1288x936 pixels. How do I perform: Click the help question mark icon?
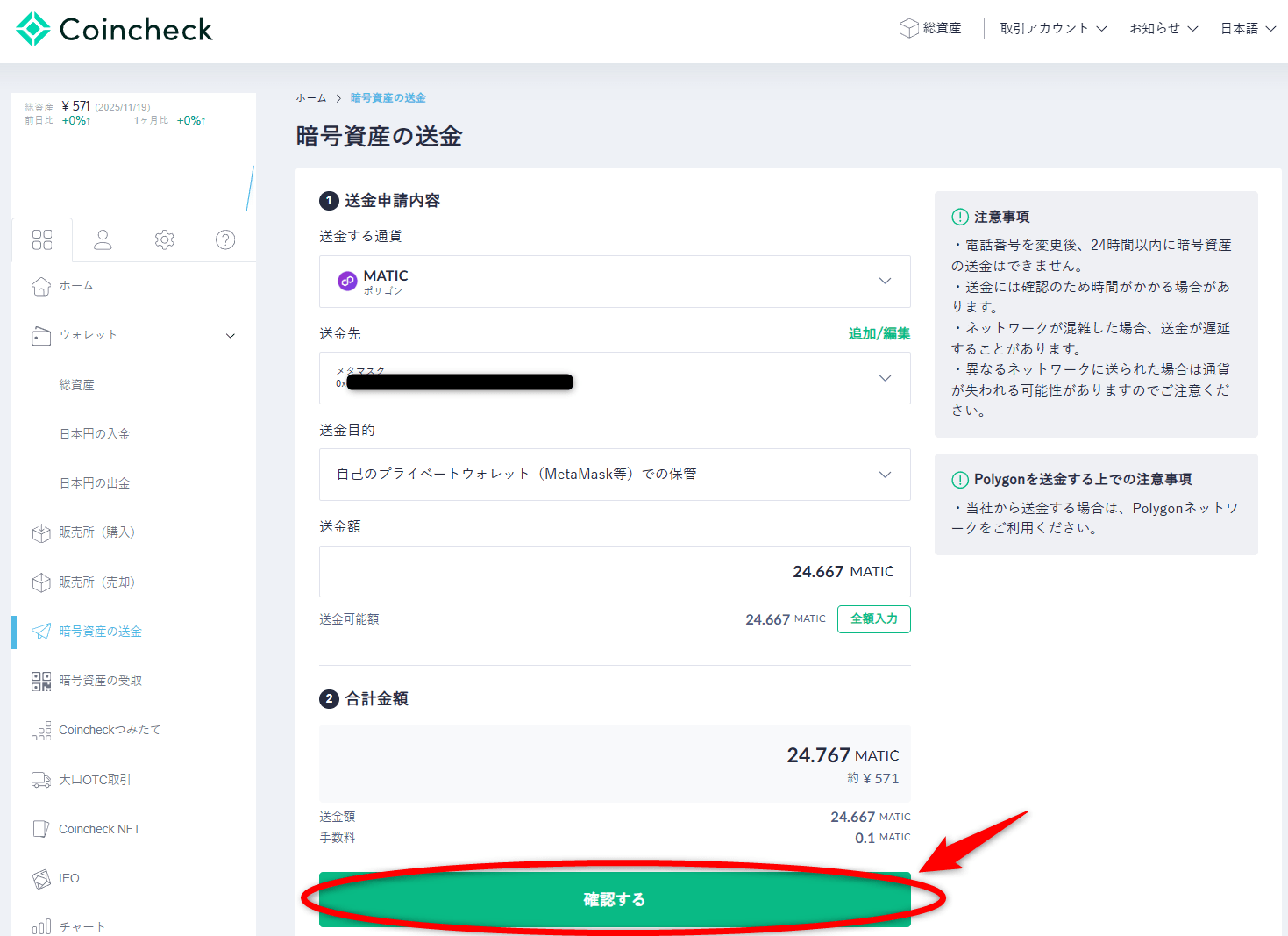point(225,239)
